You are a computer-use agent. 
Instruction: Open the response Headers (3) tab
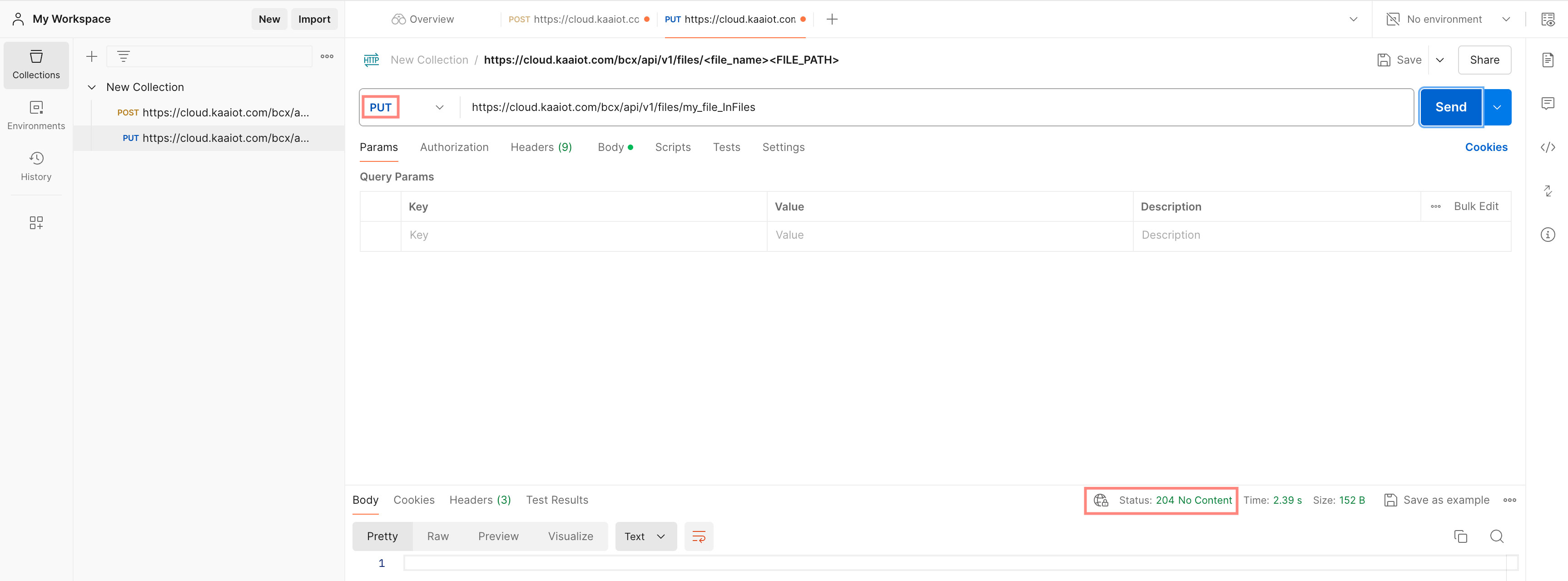tap(480, 500)
